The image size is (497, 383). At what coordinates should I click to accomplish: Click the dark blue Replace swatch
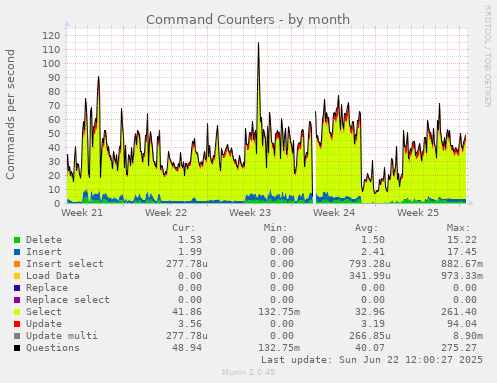(x=17, y=288)
